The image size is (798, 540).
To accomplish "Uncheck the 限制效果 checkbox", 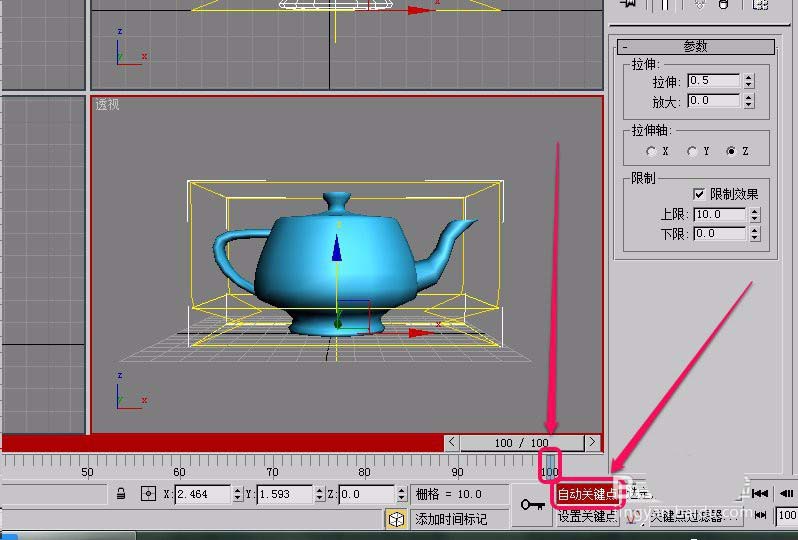I will click(x=699, y=194).
